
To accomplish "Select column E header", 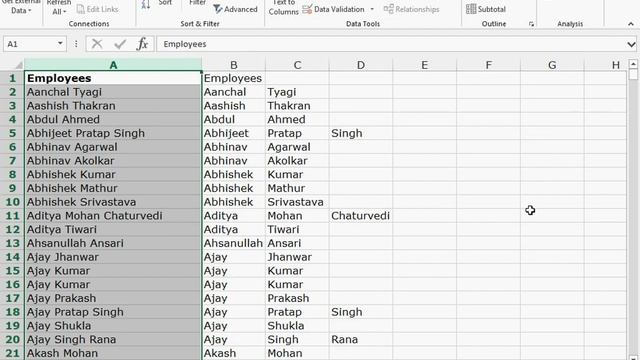I will (x=424, y=65).
